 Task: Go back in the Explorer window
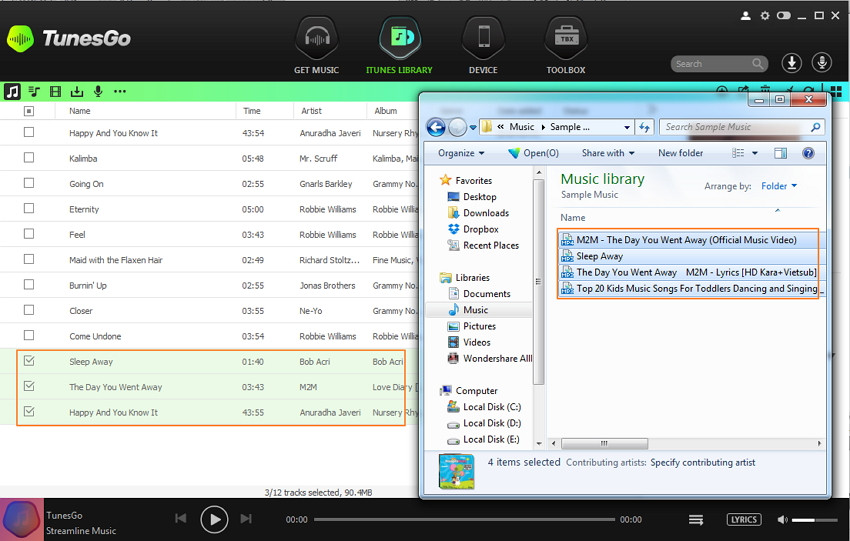(x=436, y=127)
